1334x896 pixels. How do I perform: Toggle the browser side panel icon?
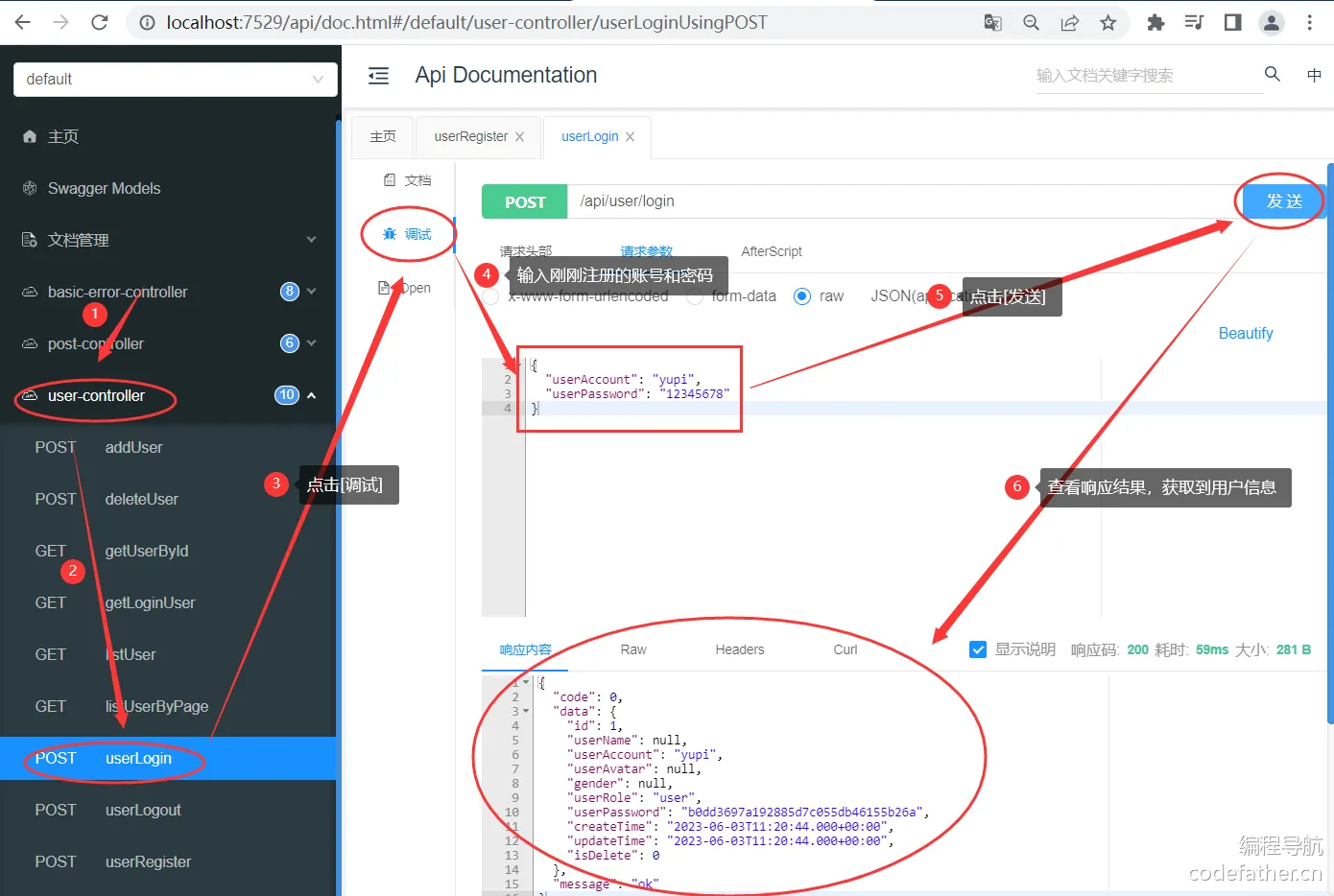(x=1233, y=22)
